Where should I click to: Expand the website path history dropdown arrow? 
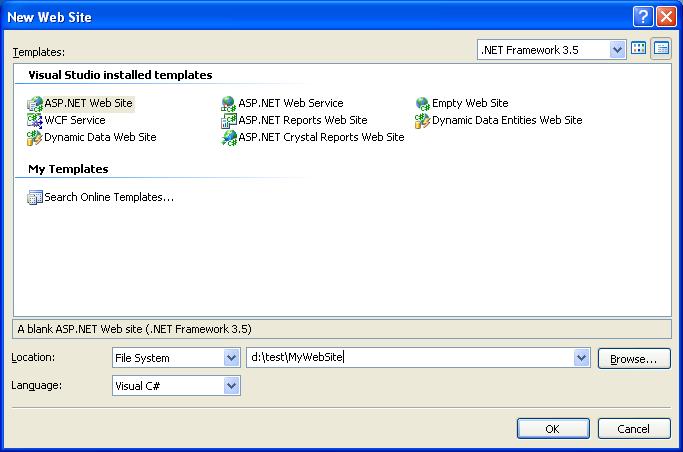[x=581, y=358]
